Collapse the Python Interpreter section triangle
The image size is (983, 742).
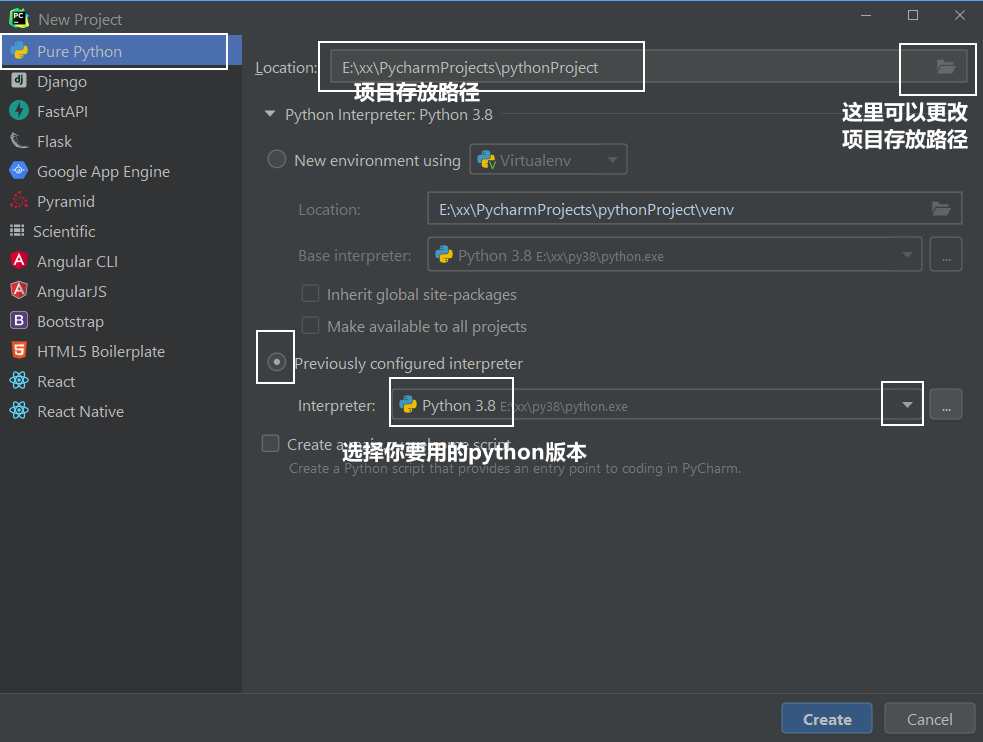tap(270, 114)
